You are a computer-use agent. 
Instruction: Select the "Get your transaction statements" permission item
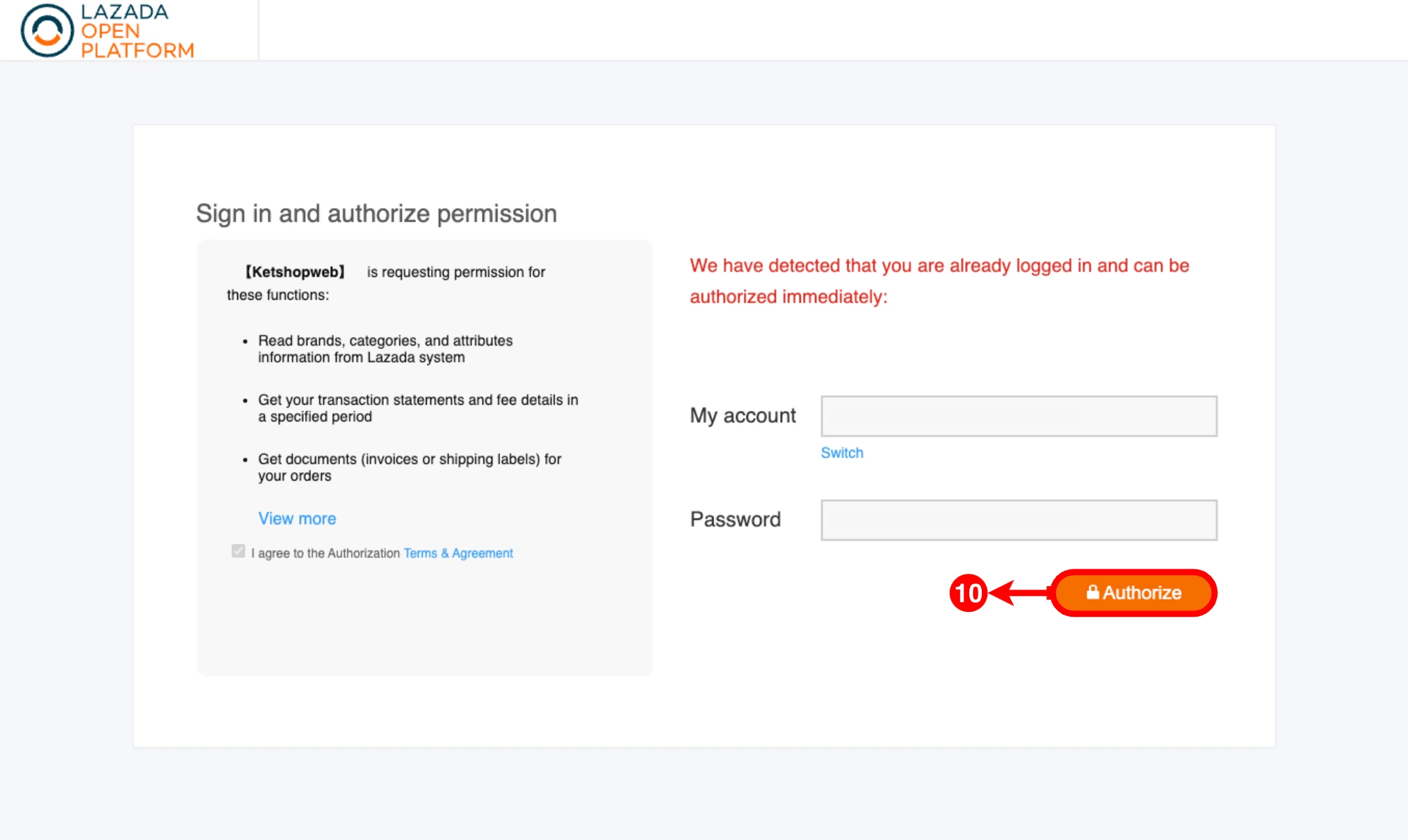coord(418,408)
